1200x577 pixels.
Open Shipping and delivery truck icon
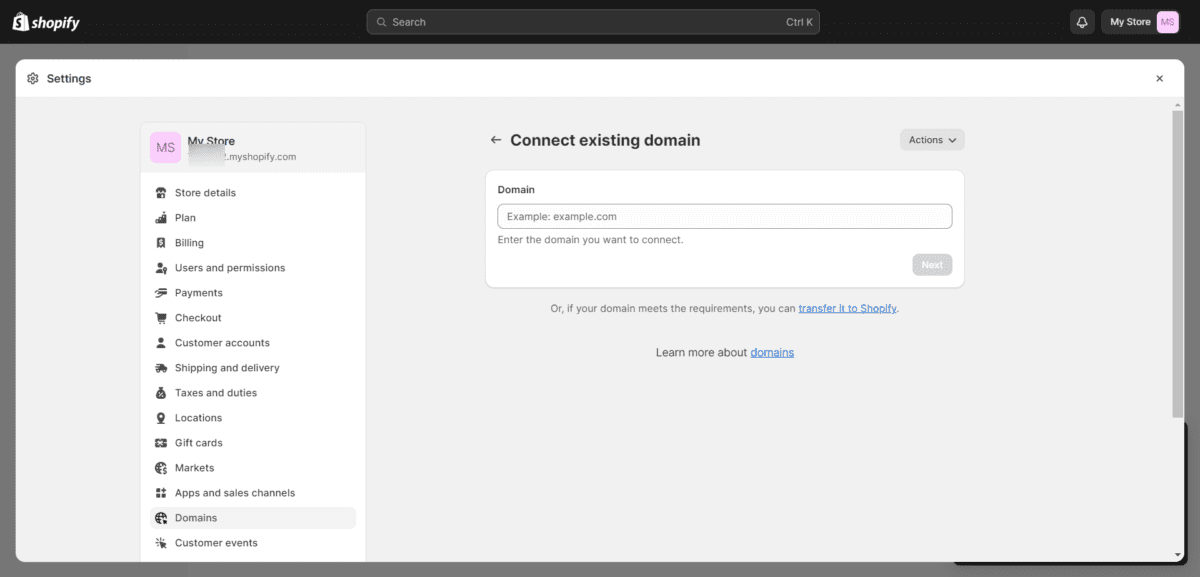pyautogui.click(x=161, y=367)
